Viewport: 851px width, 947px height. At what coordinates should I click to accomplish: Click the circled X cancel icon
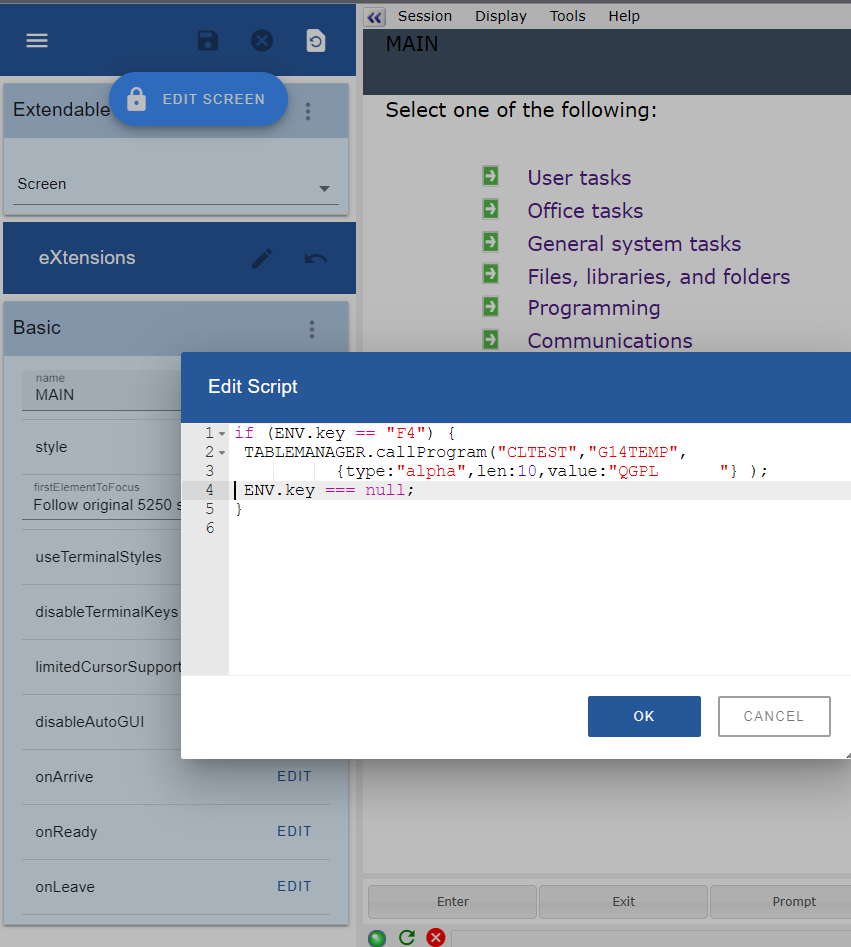tap(261, 41)
